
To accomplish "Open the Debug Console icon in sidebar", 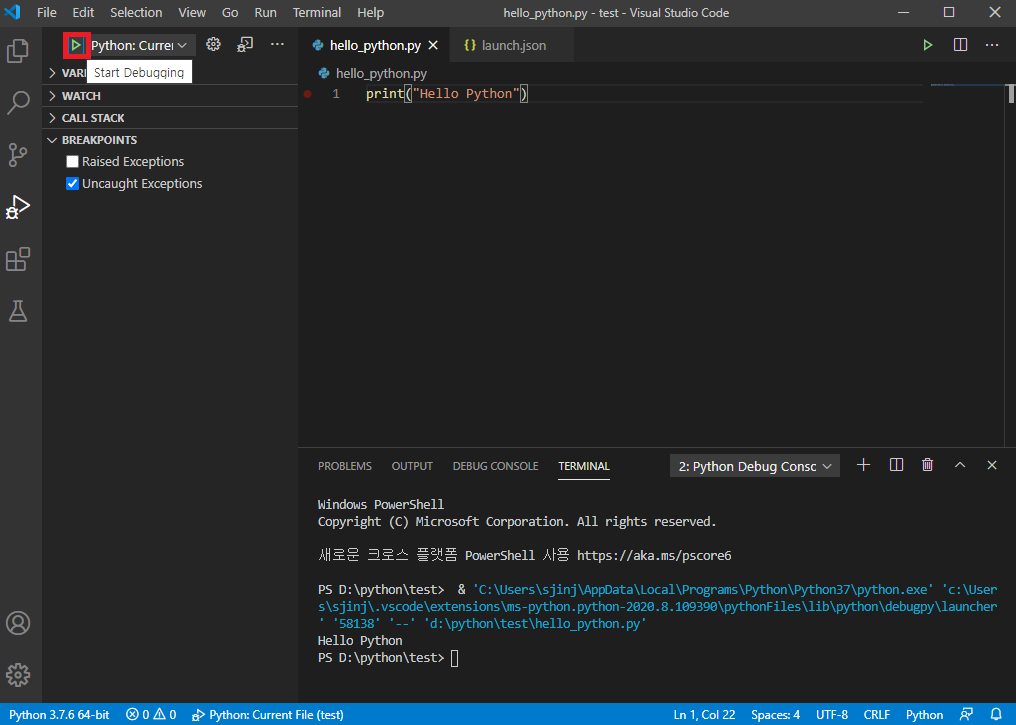I will coord(245,44).
